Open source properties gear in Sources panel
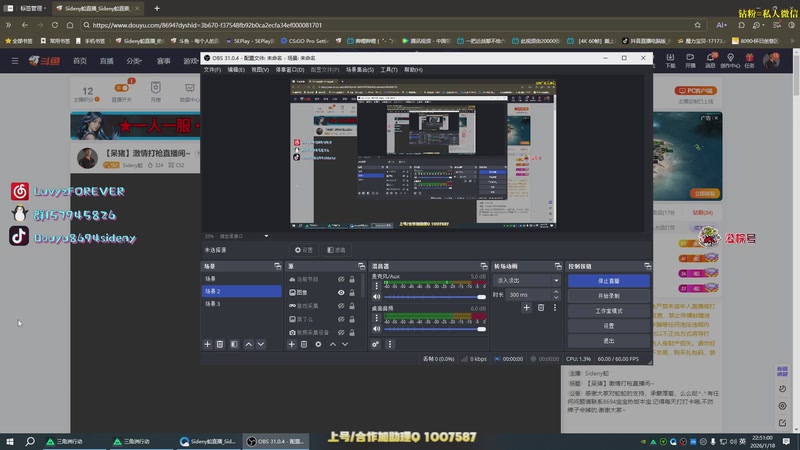This screenshot has width=800, height=450. point(318,344)
